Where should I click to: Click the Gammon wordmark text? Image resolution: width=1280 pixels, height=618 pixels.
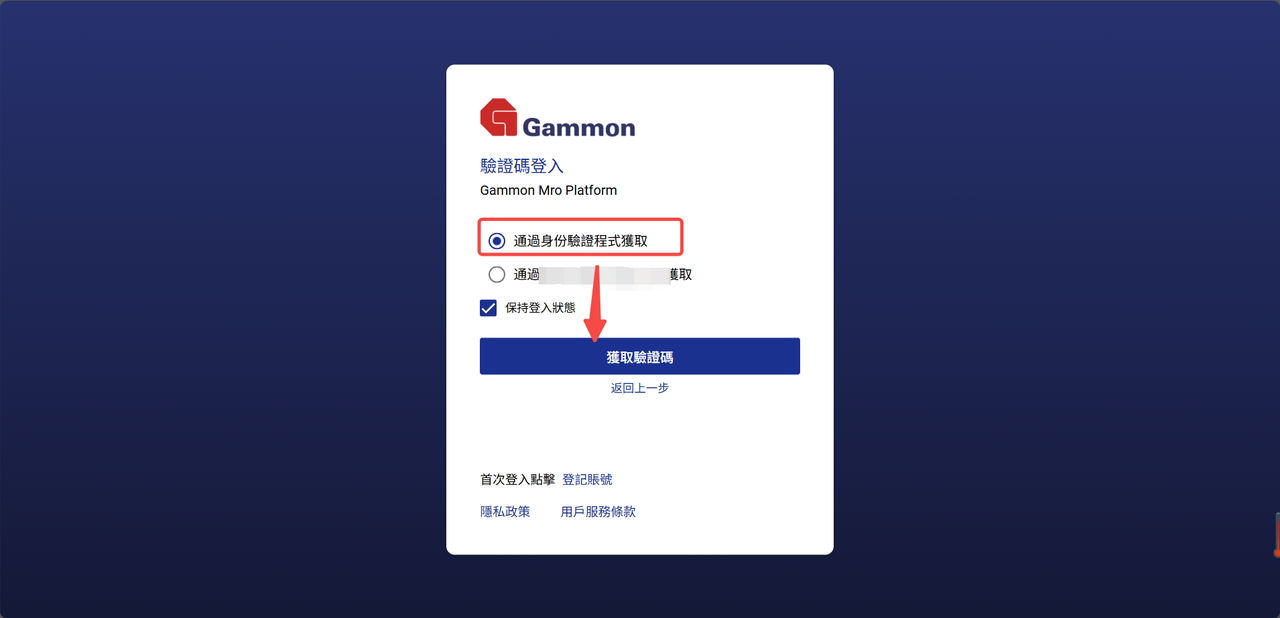(x=579, y=127)
